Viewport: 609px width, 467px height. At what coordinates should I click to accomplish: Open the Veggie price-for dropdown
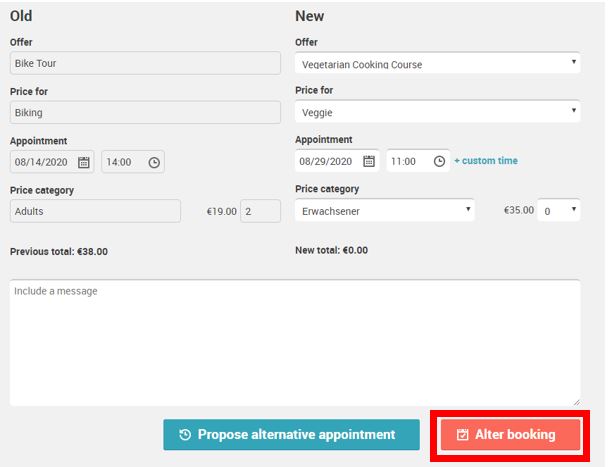coord(437,112)
